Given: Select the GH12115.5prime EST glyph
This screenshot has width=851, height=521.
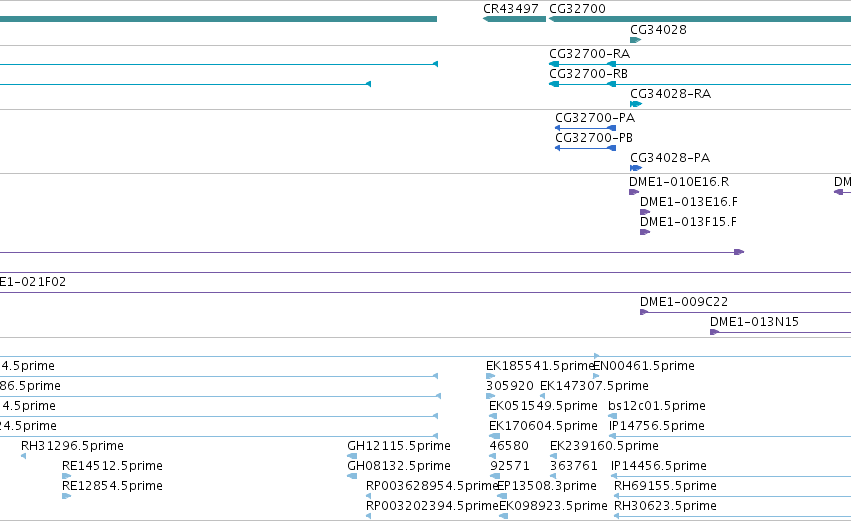Looking at the screenshot, I should tap(352, 456).
